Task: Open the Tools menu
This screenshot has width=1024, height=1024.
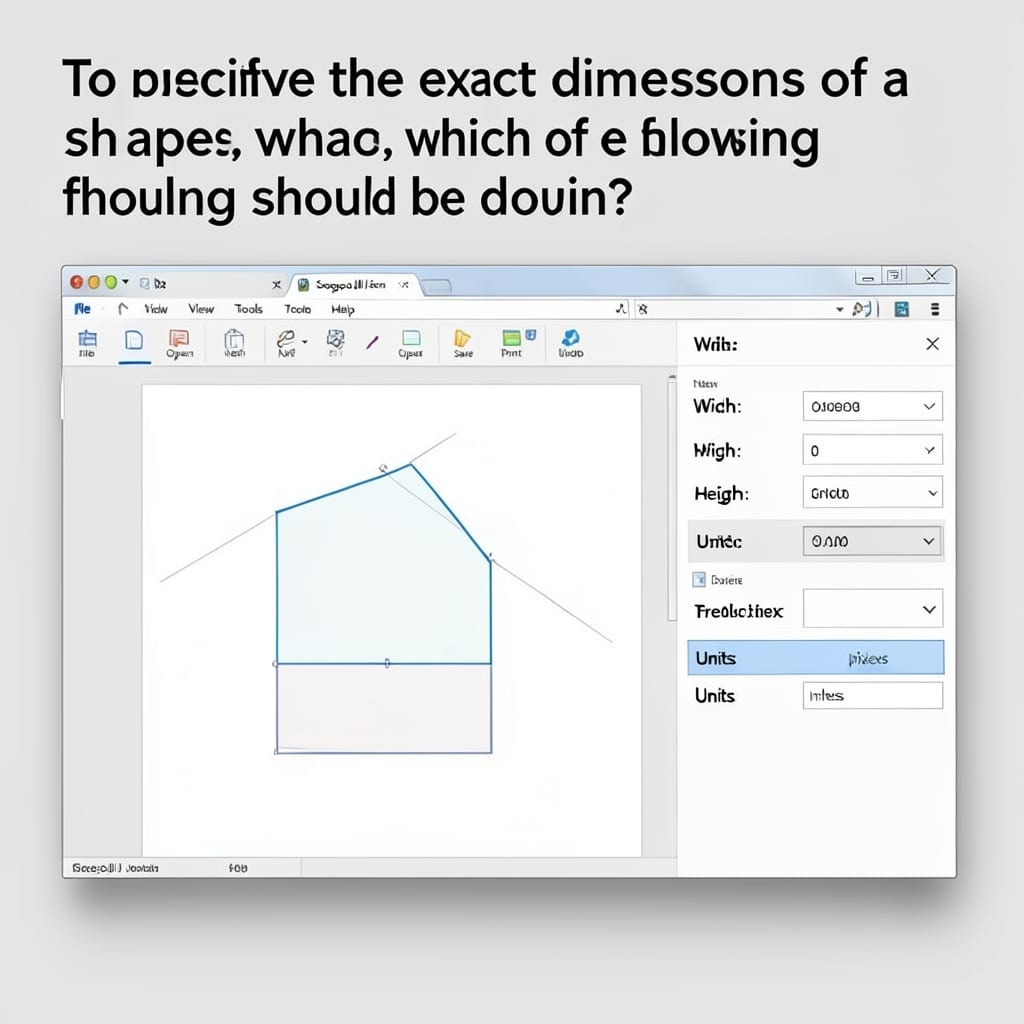Action: coord(249,309)
